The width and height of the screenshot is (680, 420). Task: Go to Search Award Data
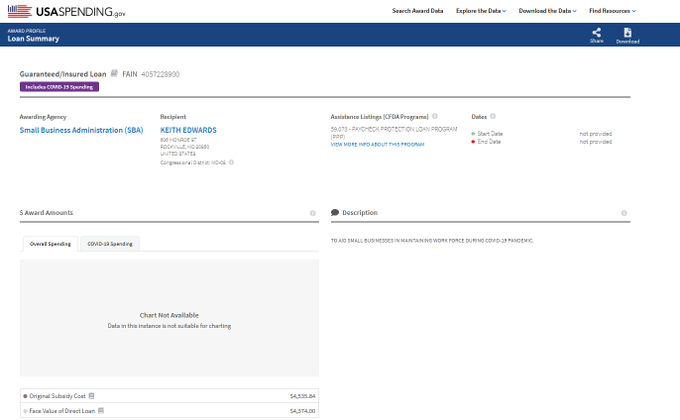[x=417, y=10]
